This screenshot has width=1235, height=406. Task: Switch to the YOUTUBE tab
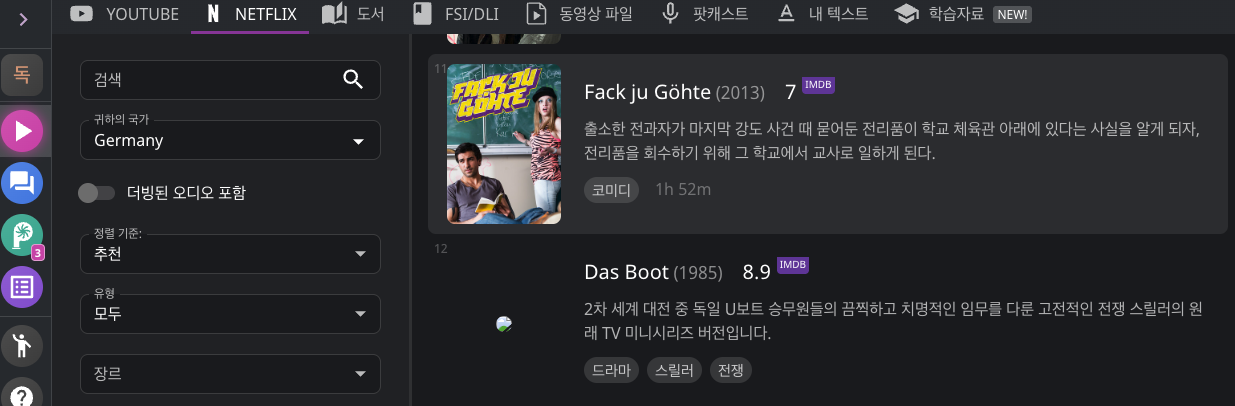126,14
